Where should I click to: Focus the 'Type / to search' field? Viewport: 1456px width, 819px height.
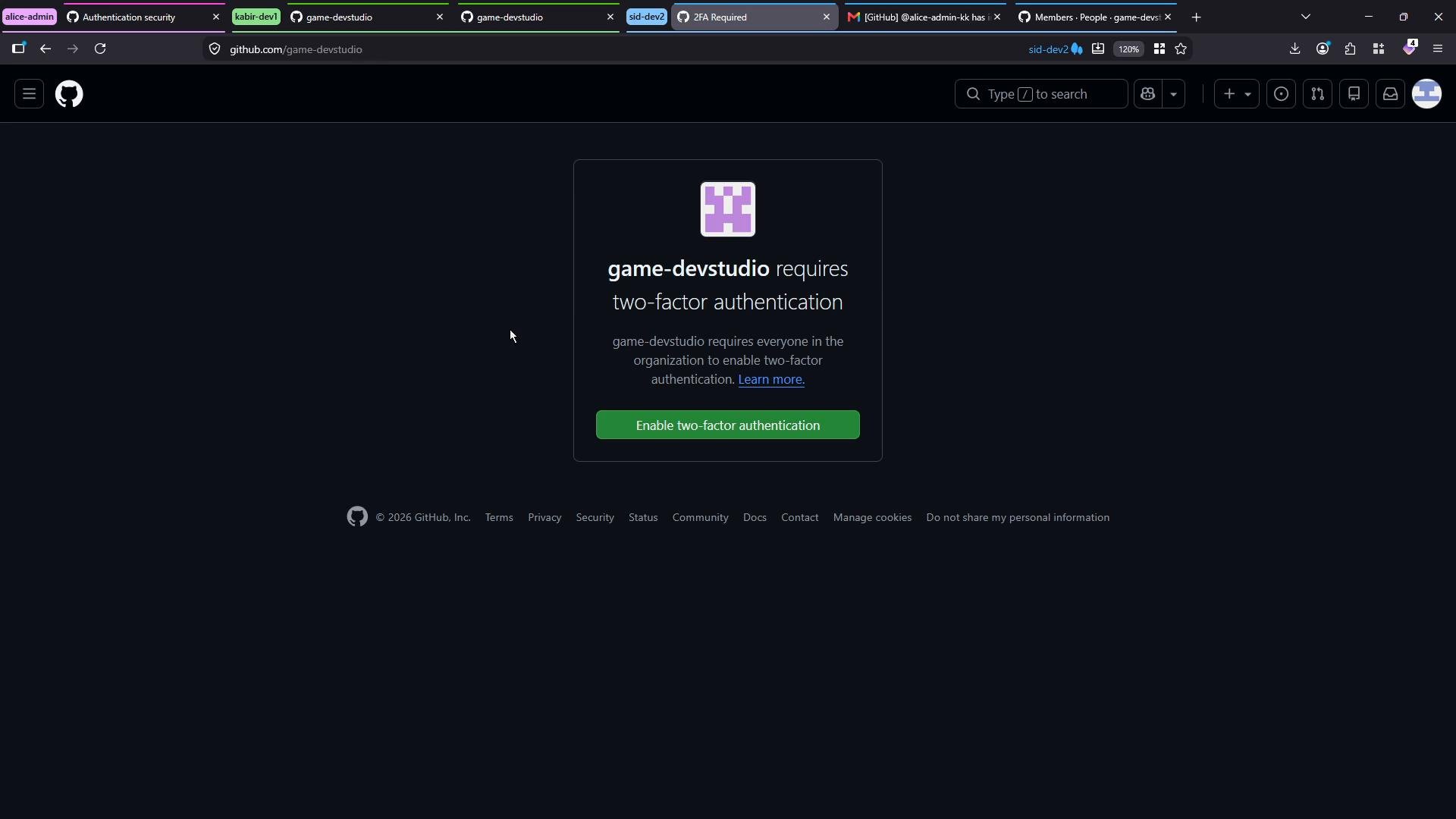point(1040,94)
